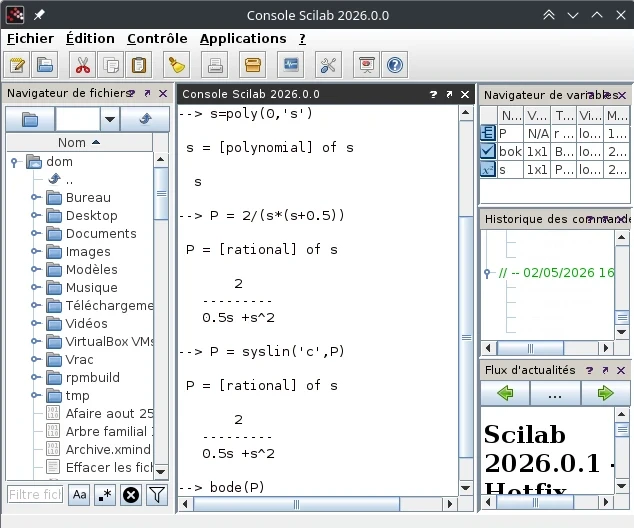Open help for the Console Scilab panel
The width and height of the screenshot is (634, 528).
coord(433,94)
